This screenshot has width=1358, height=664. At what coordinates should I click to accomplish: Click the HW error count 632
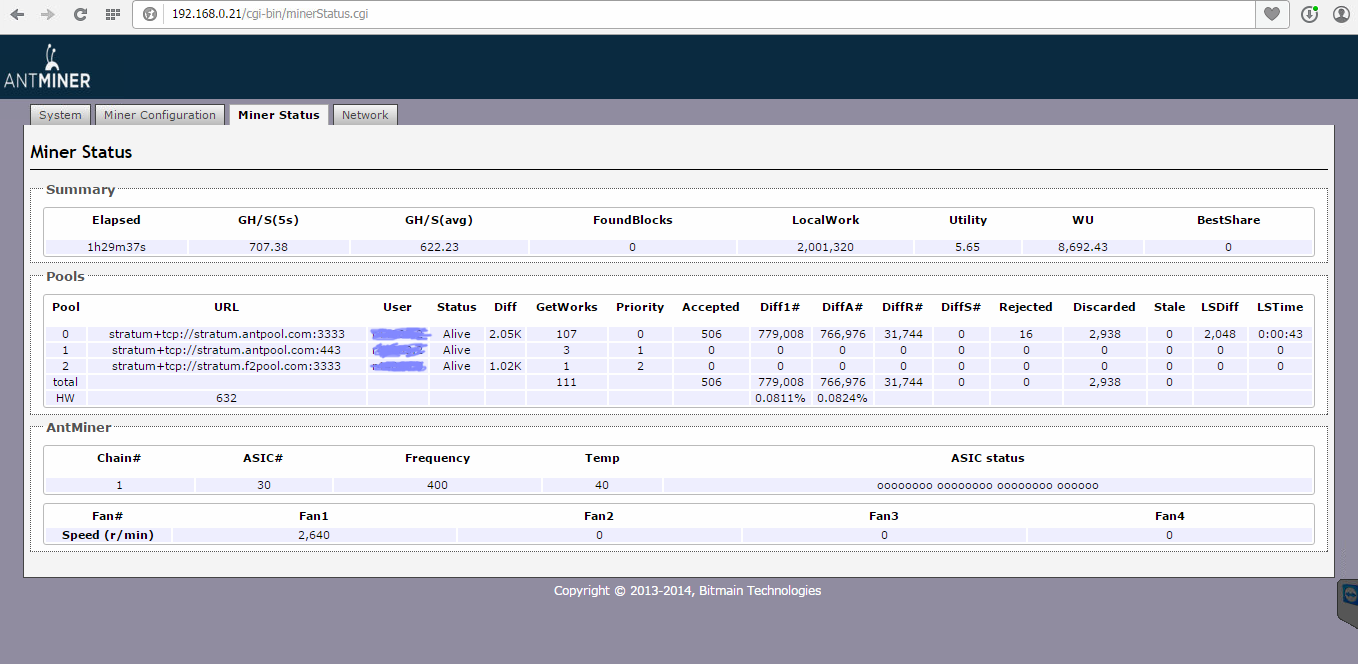226,398
